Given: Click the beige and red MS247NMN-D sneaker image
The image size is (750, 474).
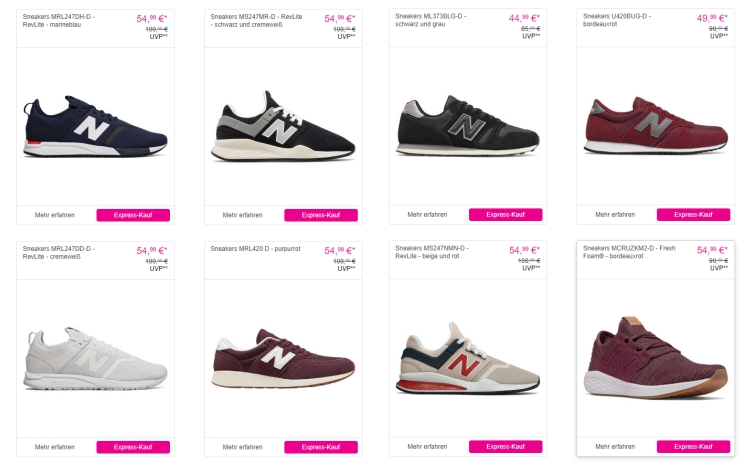Looking at the screenshot, I should [468, 358].
